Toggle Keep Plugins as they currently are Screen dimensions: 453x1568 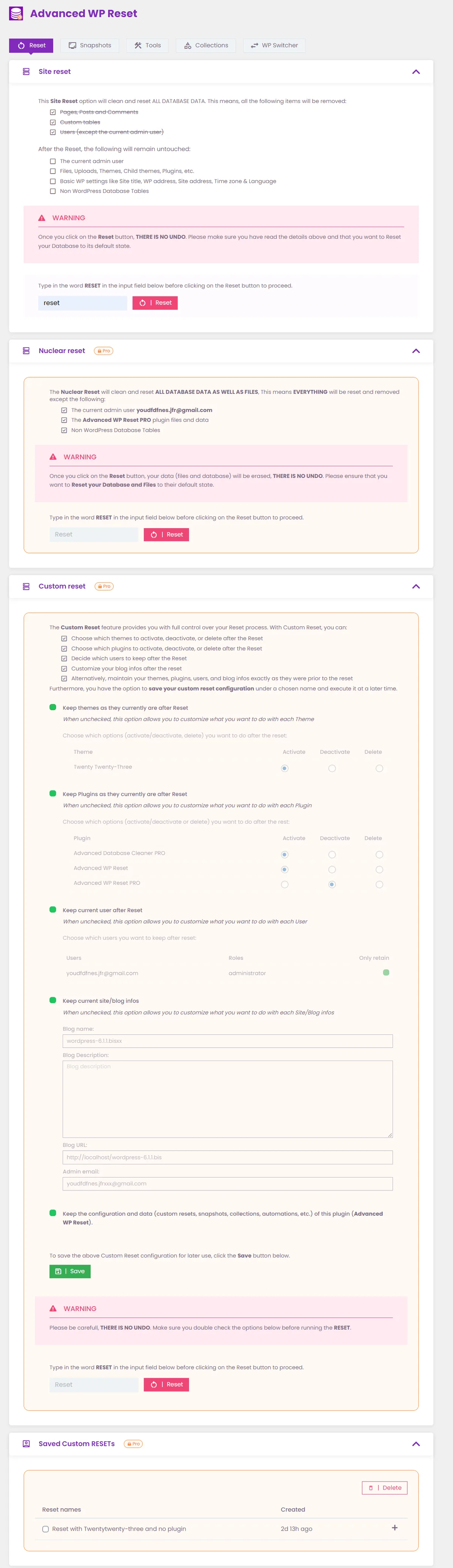53,794
